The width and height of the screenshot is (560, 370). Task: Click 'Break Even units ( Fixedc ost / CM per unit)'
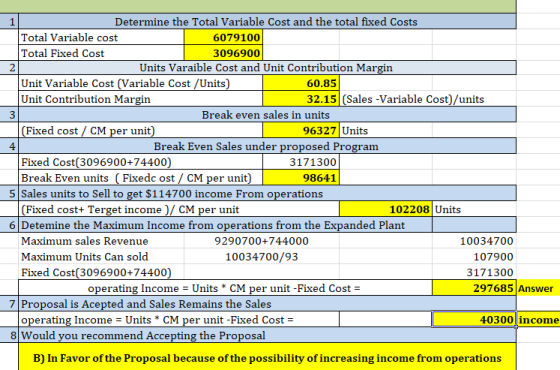pyautogui.click(x=141, y=178)
